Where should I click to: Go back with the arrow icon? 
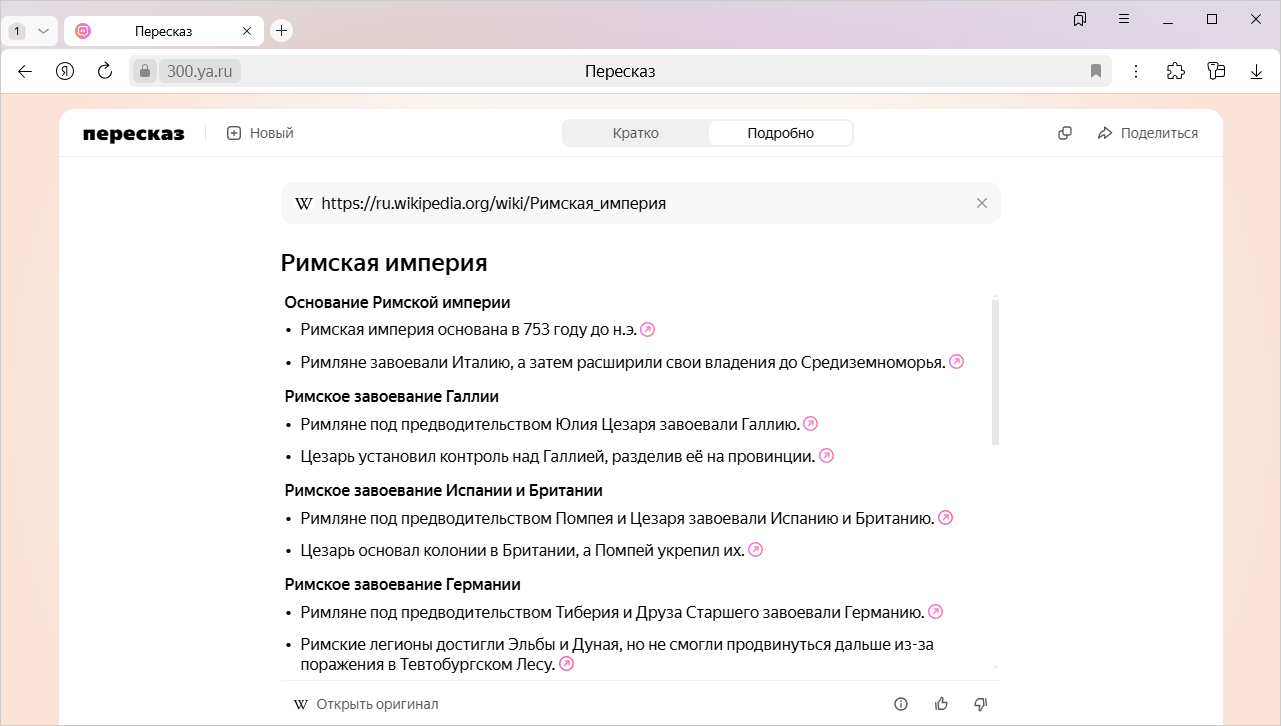[25, 71]
